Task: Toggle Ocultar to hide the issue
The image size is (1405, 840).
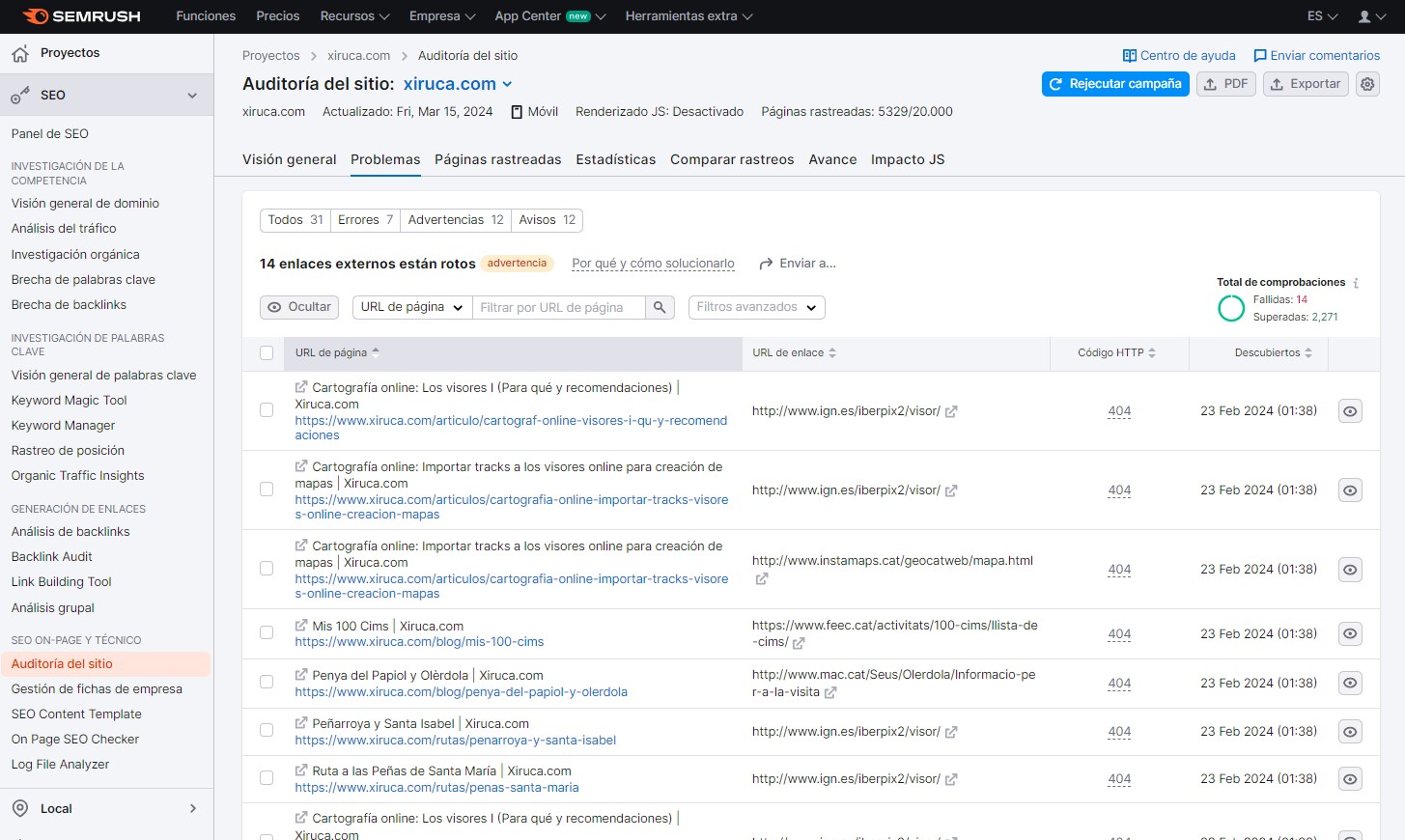Action: (298, 307)
